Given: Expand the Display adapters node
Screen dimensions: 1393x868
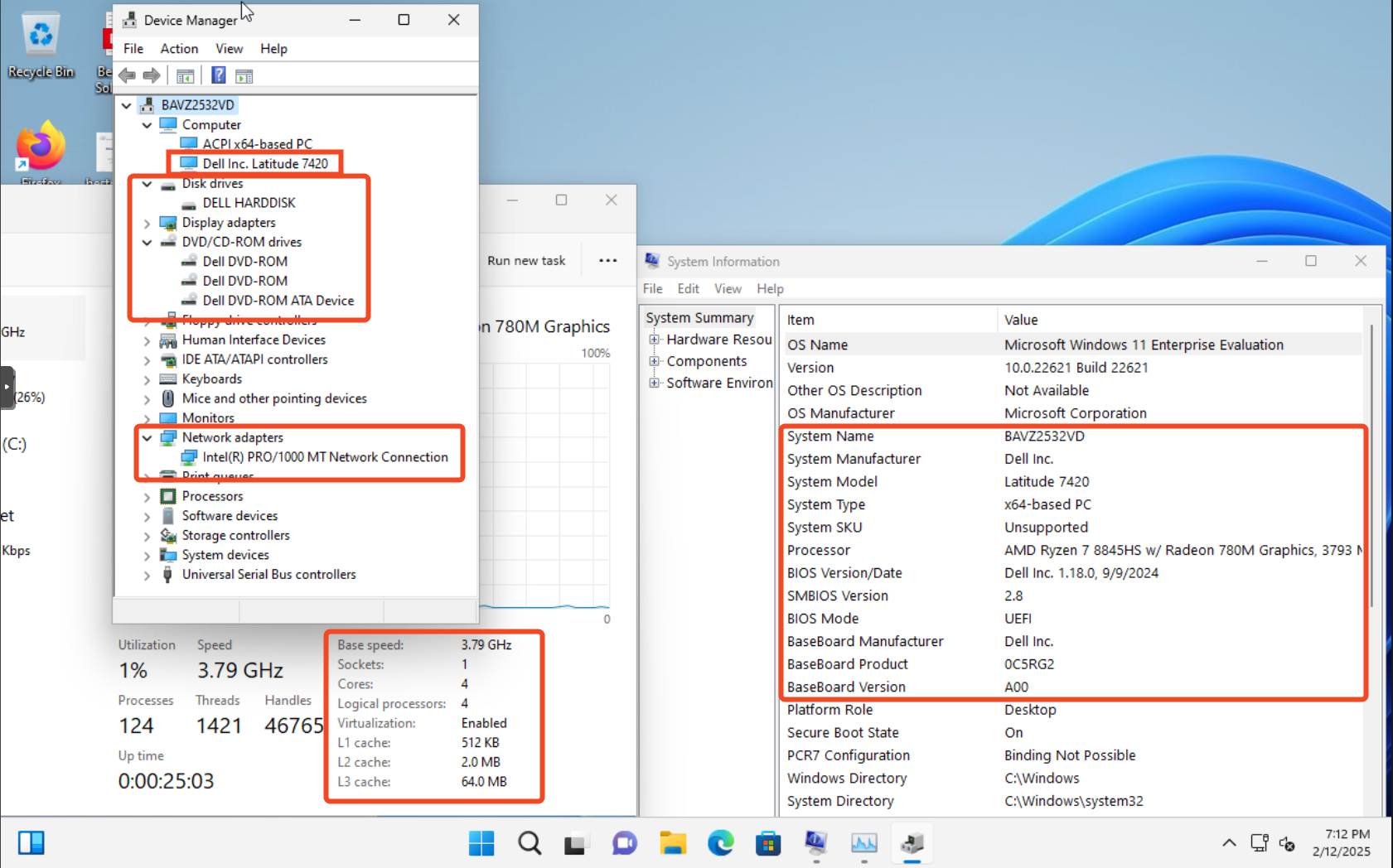Looking at the screenshot, I should click(147, 223).
